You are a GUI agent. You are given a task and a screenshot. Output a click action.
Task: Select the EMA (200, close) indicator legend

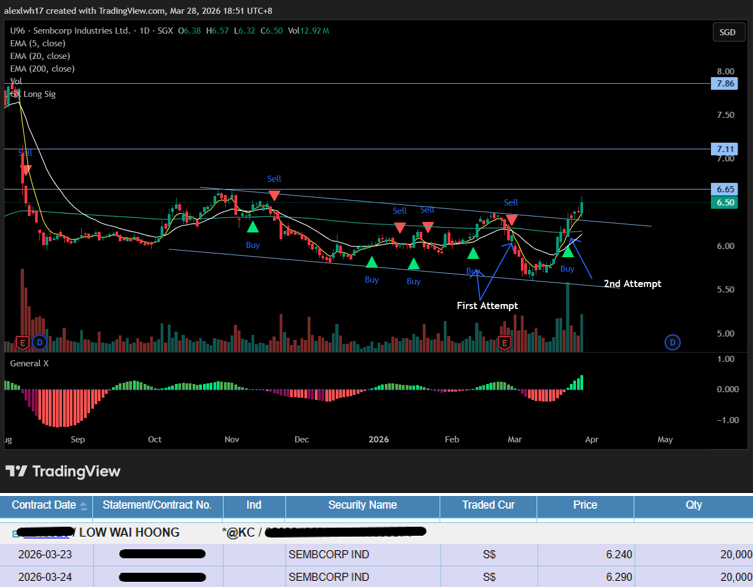coord(42,69)
